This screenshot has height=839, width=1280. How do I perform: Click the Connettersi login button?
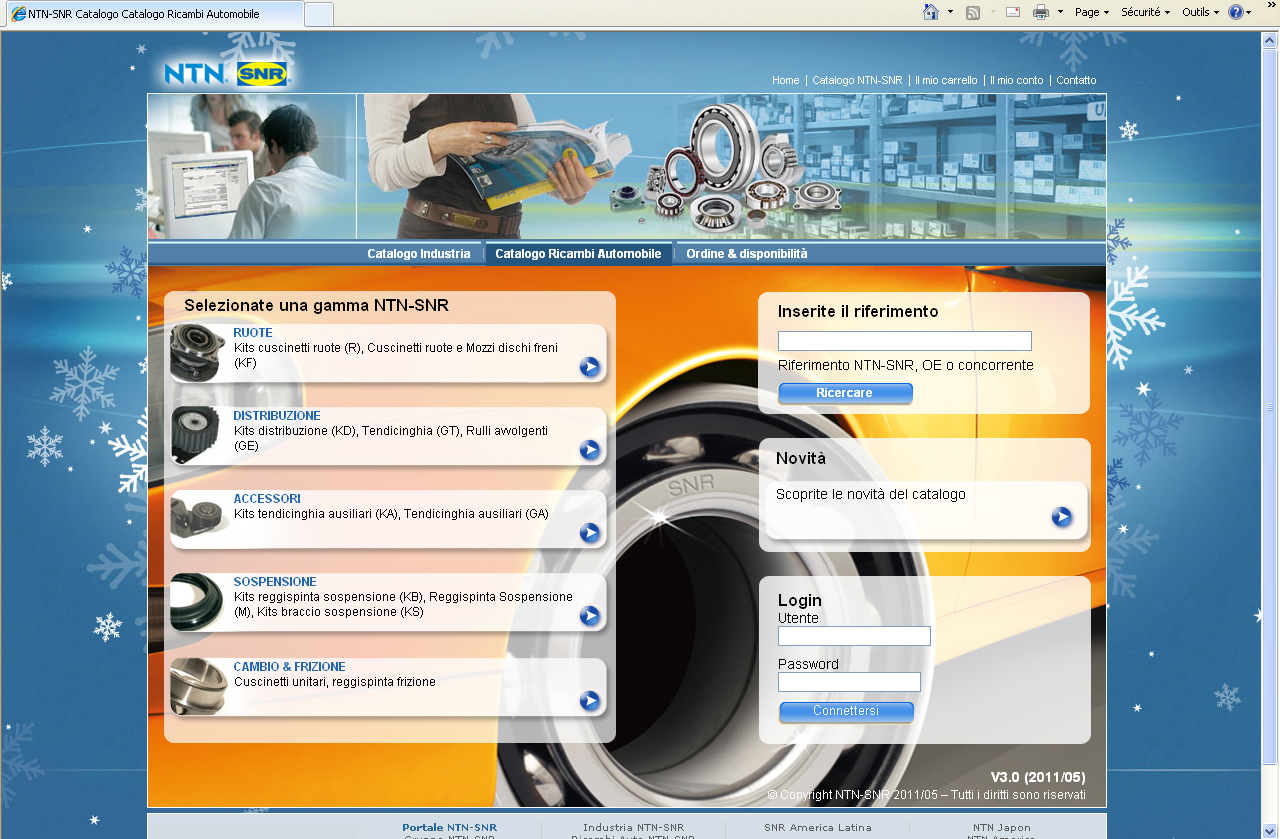point(846,712)
